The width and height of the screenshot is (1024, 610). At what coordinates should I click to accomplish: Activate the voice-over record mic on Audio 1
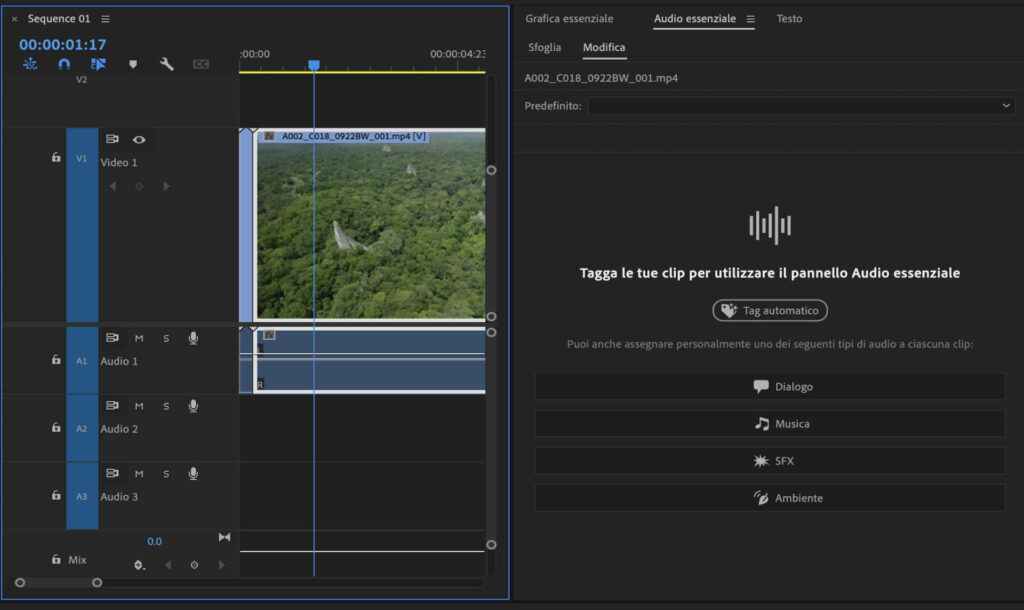point(192,339)
